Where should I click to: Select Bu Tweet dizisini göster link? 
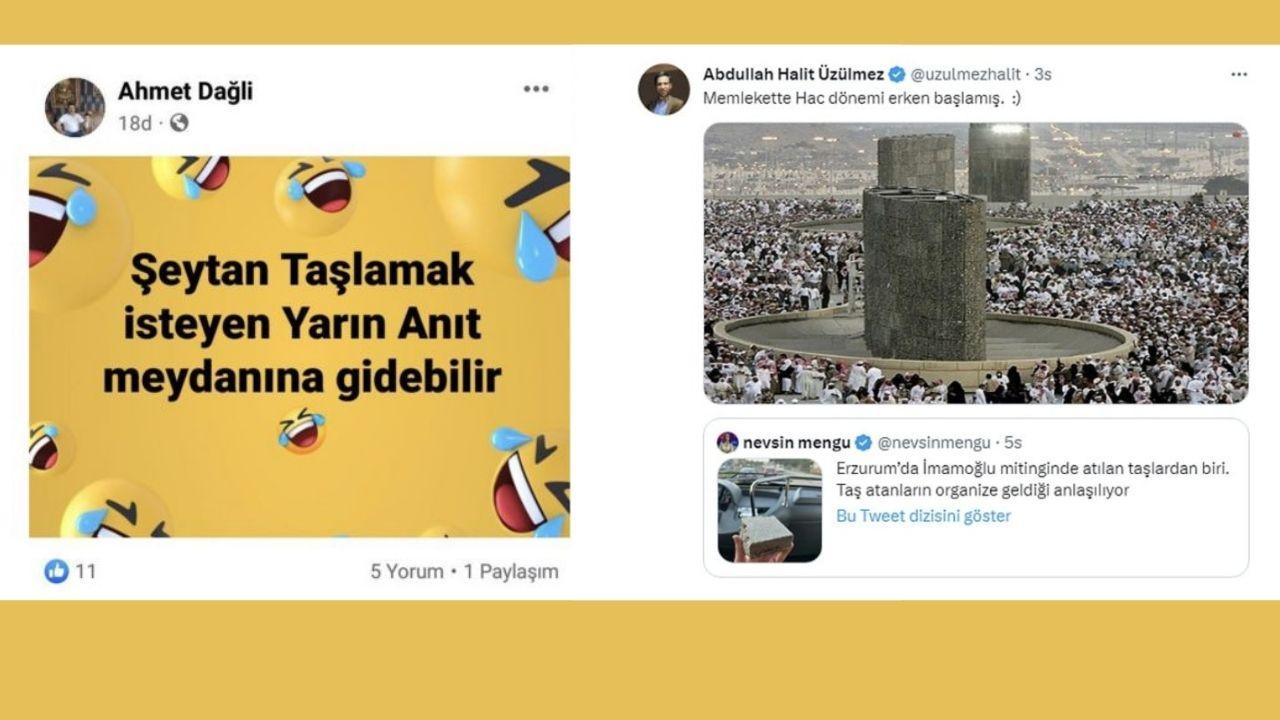923,516
